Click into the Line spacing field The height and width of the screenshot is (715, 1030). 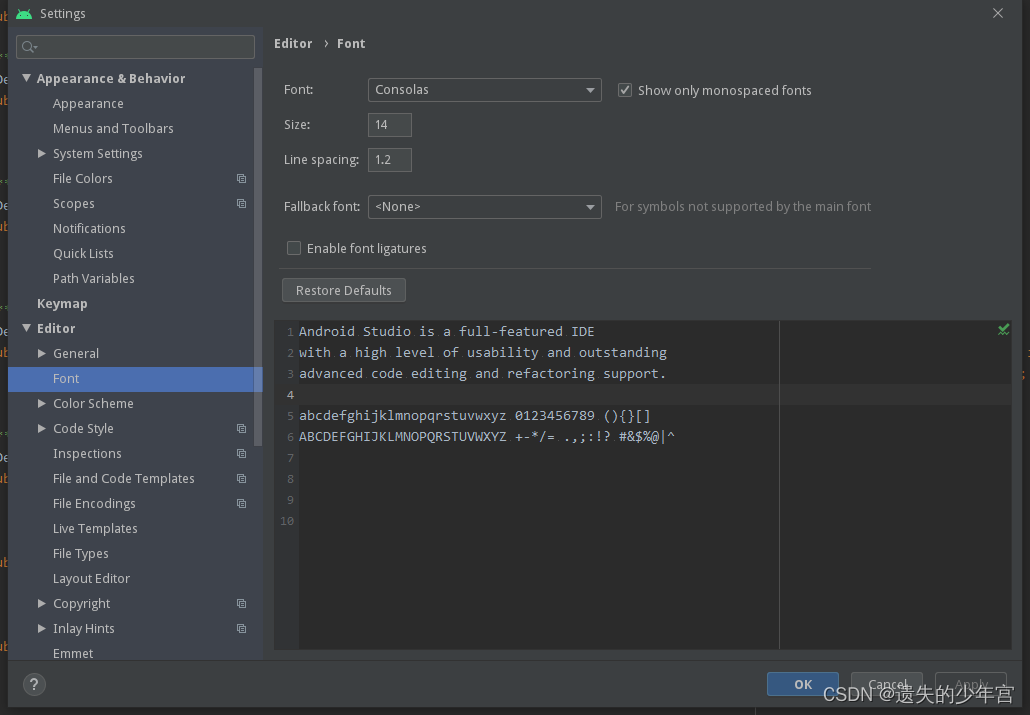coord(390,160)
